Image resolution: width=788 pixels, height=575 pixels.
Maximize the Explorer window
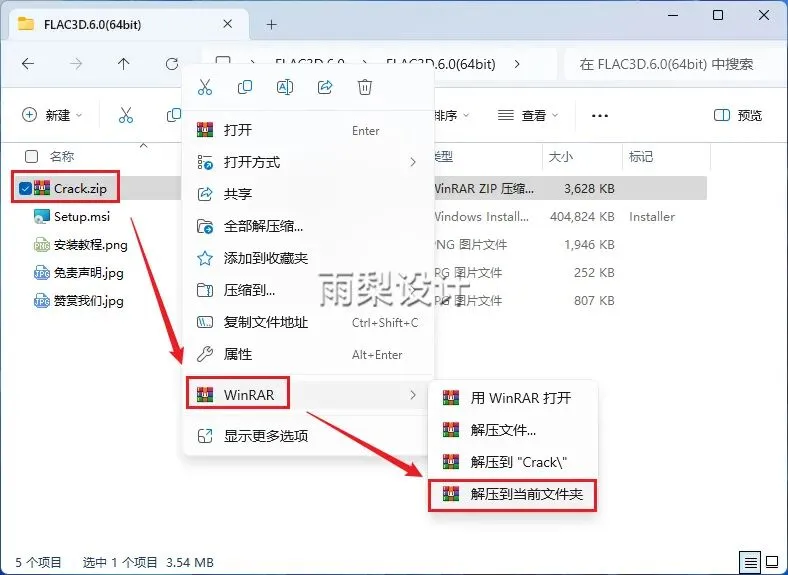coord(718,15)
